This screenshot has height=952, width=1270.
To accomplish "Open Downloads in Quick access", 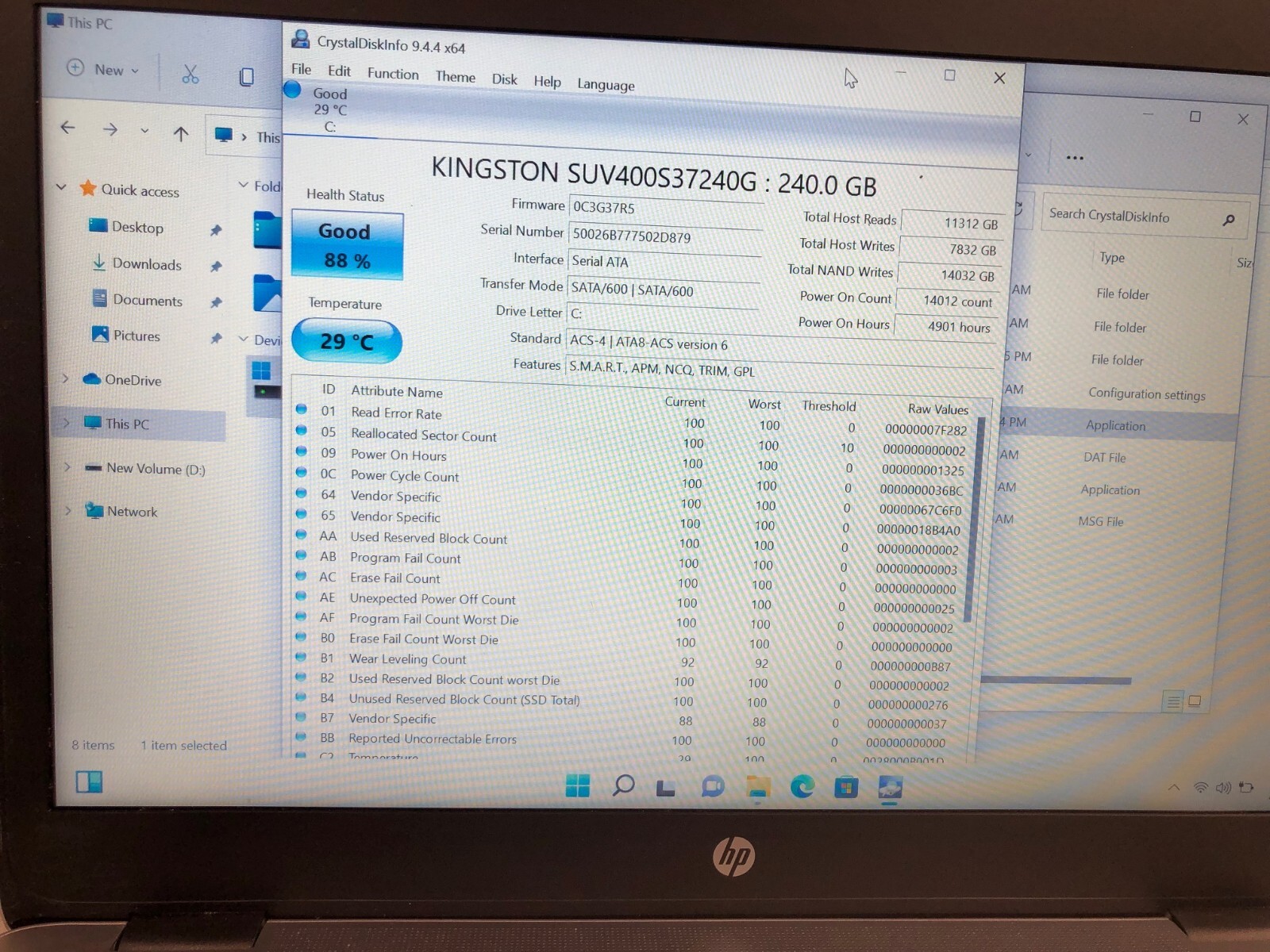I will point(147,264).
